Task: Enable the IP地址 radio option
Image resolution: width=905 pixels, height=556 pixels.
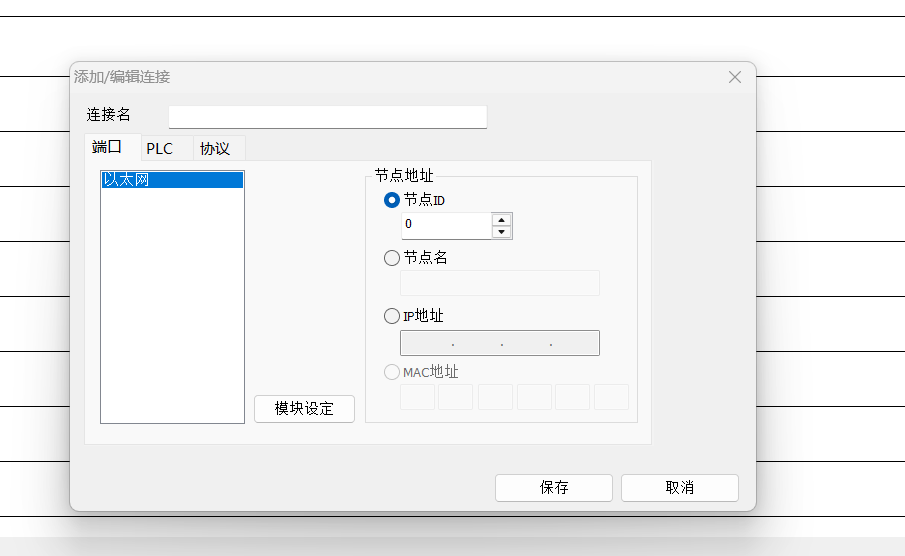Action: pos(392,316)
